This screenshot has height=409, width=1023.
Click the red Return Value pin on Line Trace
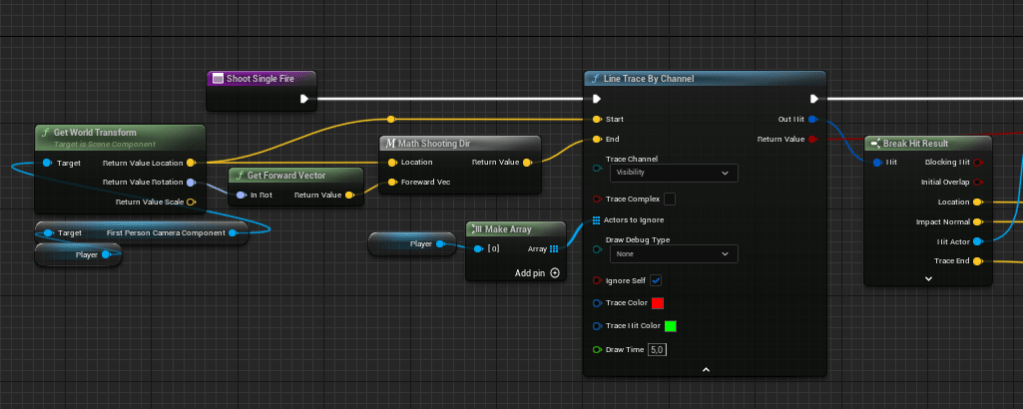[x=812, y=139]
